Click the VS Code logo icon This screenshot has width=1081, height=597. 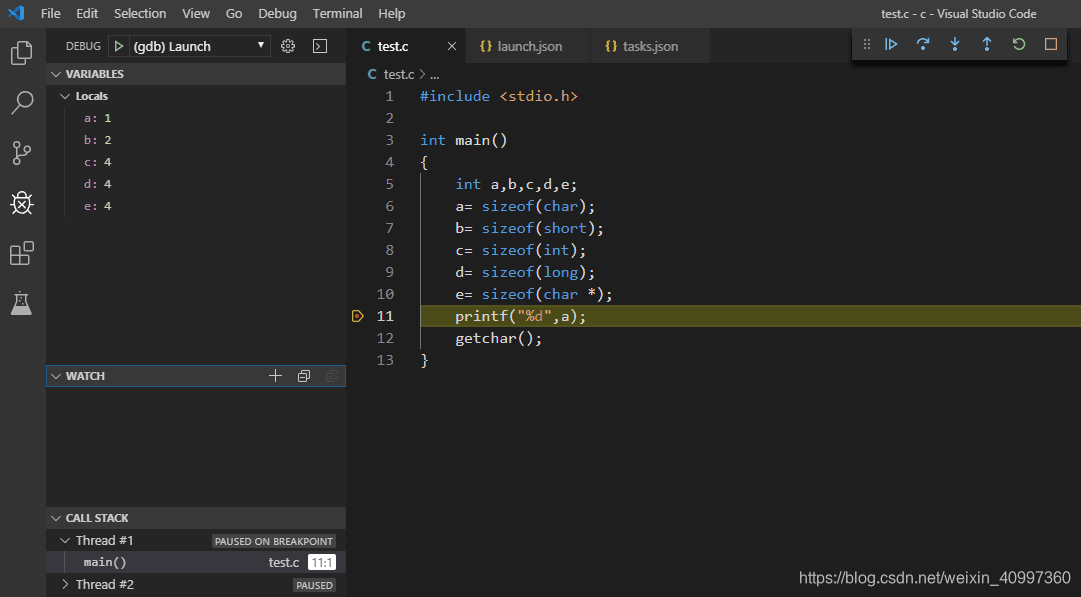16,13
